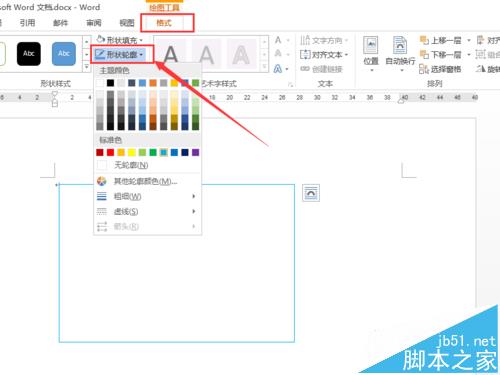Viewport: 500px width, 375px height.
Task: Click inside the text box on page
Action: [x=177, y=263]
